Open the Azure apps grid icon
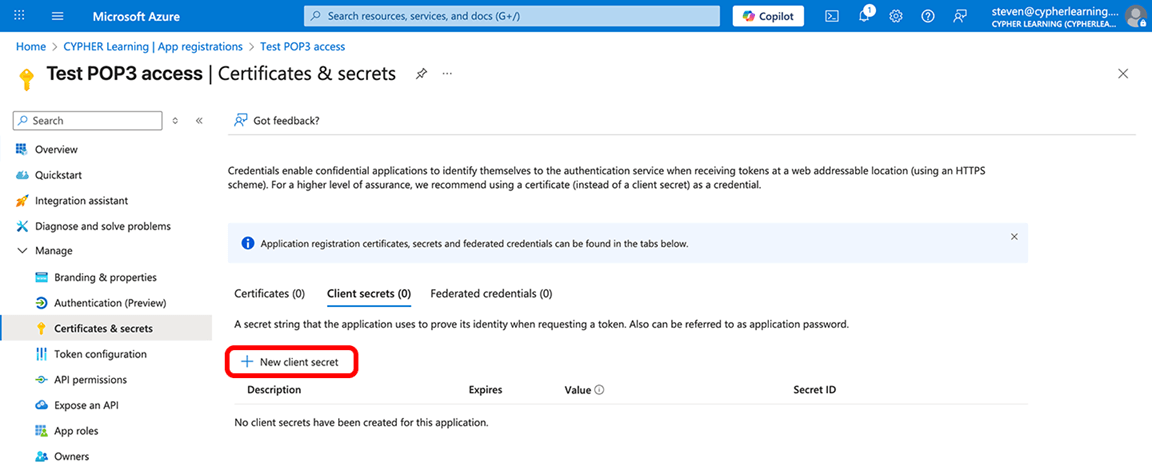This screenshot has height=470, width=1152. 19,16
